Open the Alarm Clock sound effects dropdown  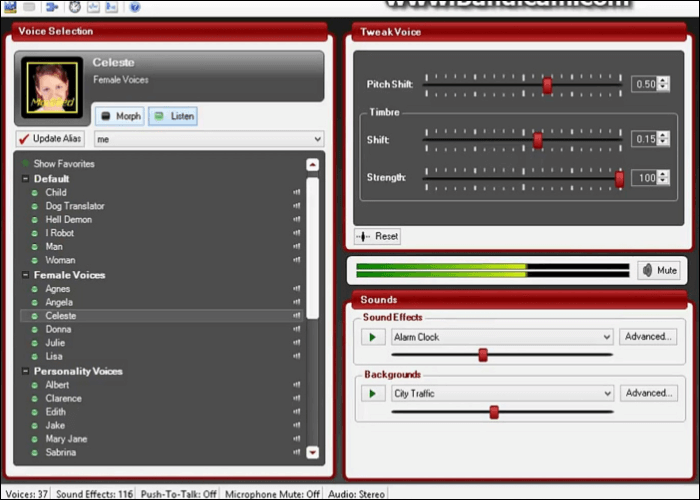pyautogui.click(x=502, y=337)
